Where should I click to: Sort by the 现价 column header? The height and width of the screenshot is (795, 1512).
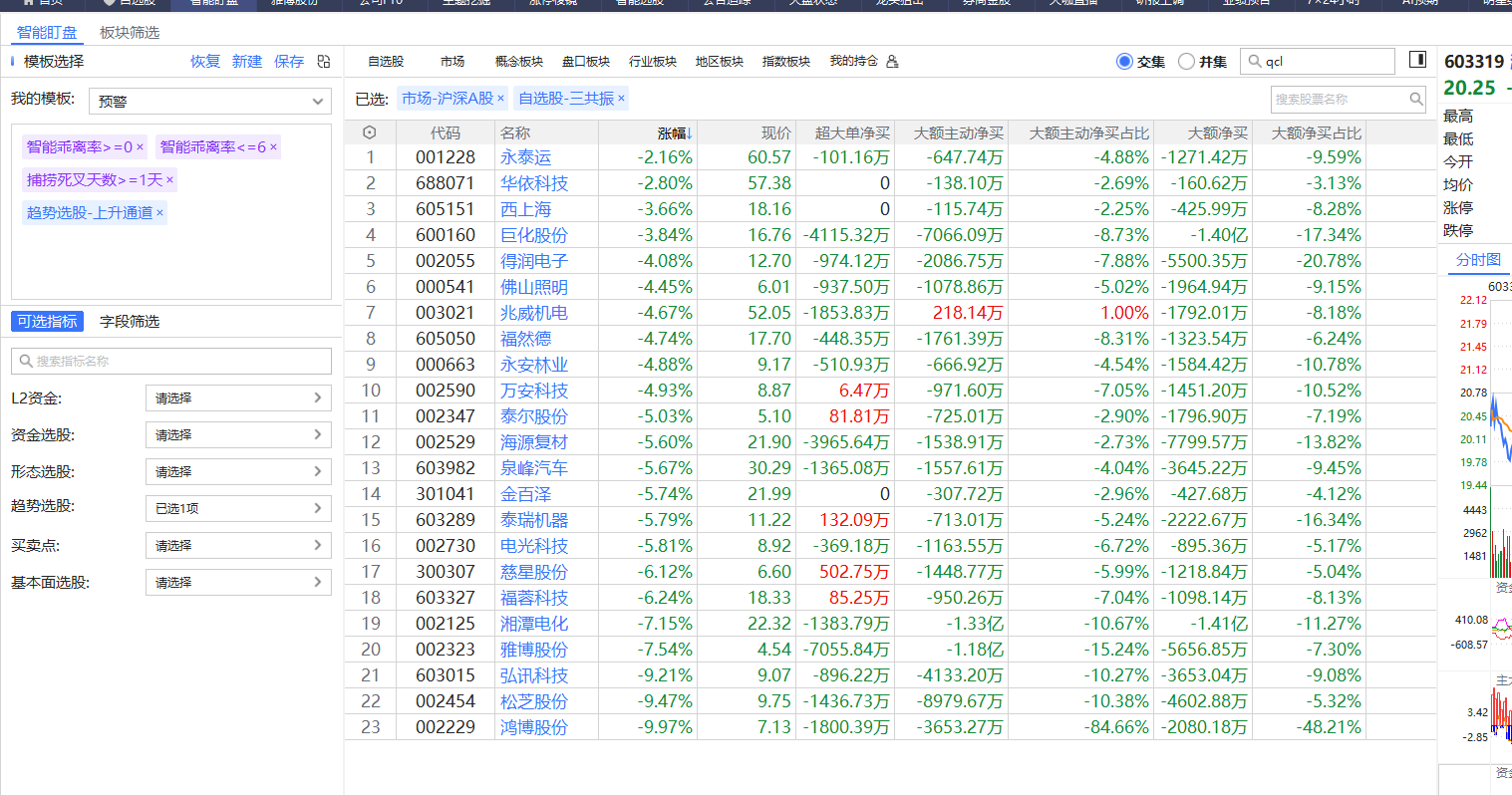click(x=775, y=132)
